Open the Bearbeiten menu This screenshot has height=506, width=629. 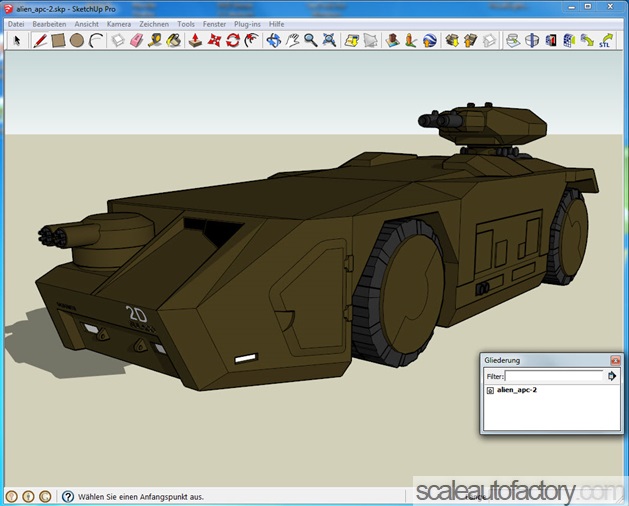pos(49,24)
